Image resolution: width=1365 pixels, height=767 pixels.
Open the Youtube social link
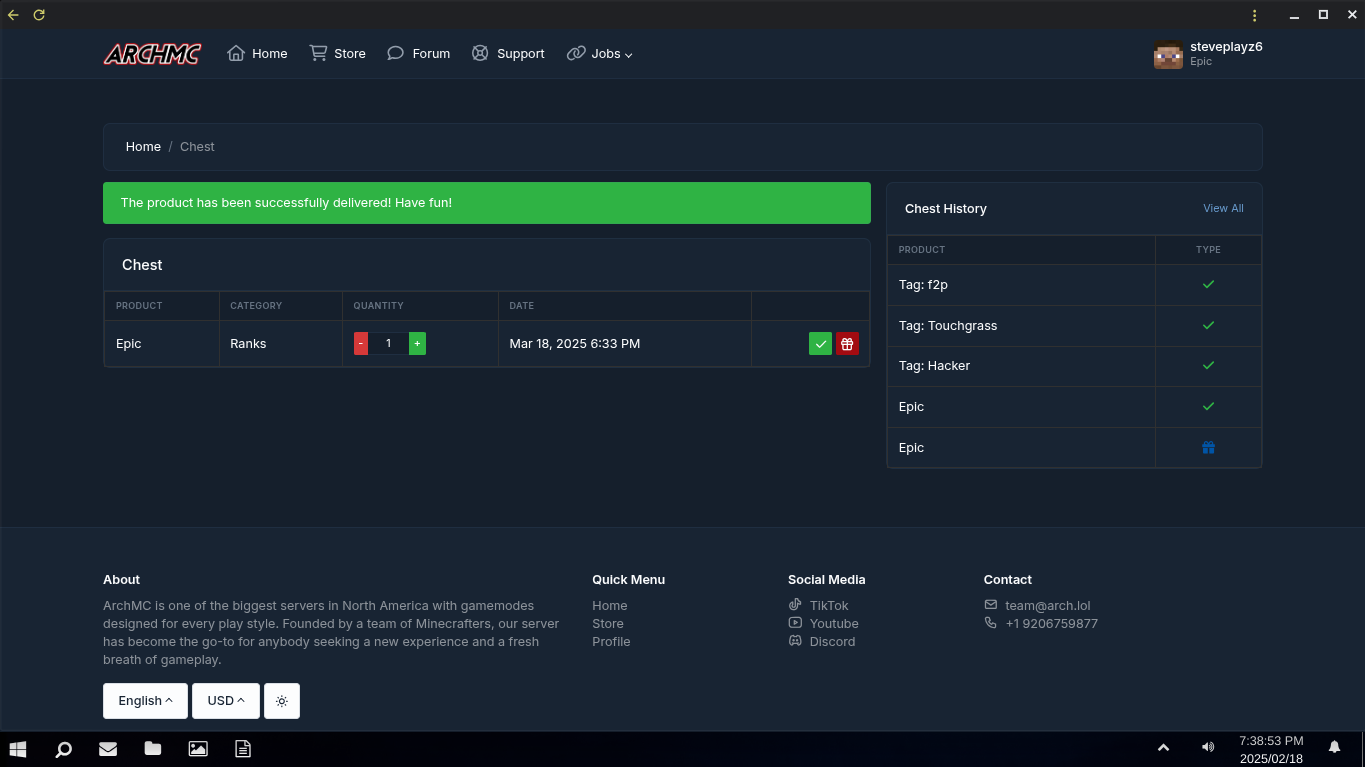click(x=823, y=624)
